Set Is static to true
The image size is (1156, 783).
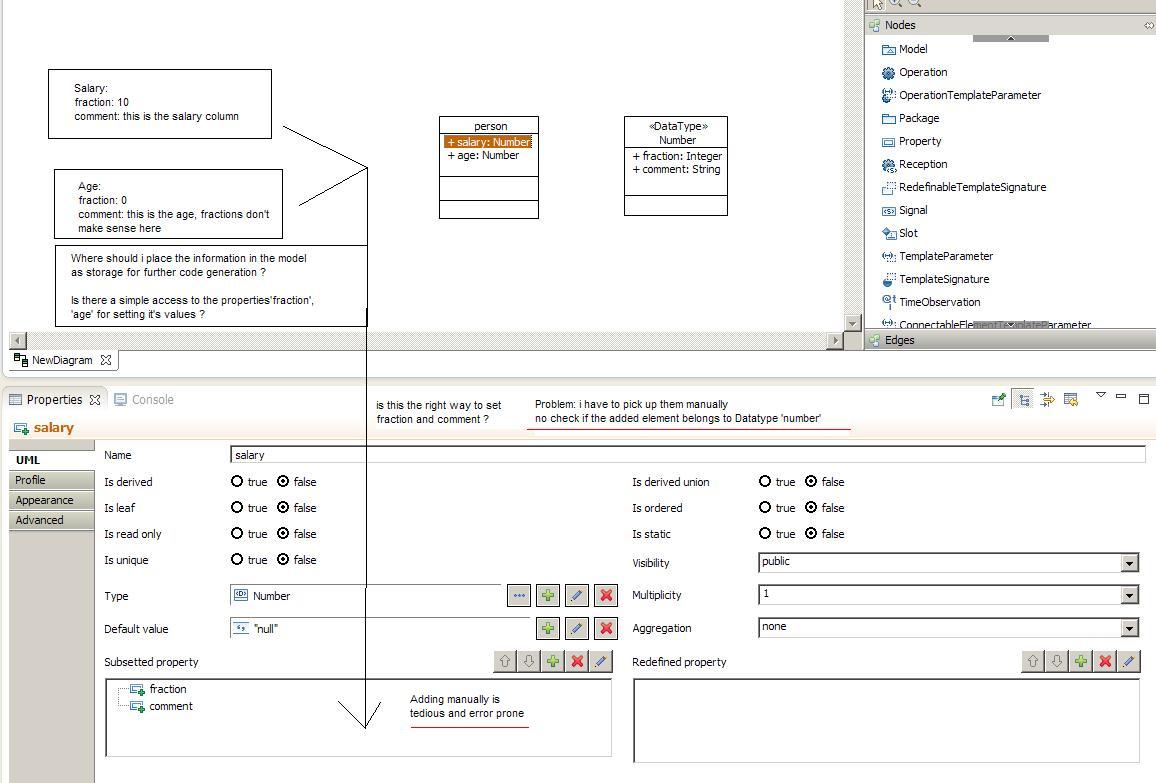click(x=765, y=533)
